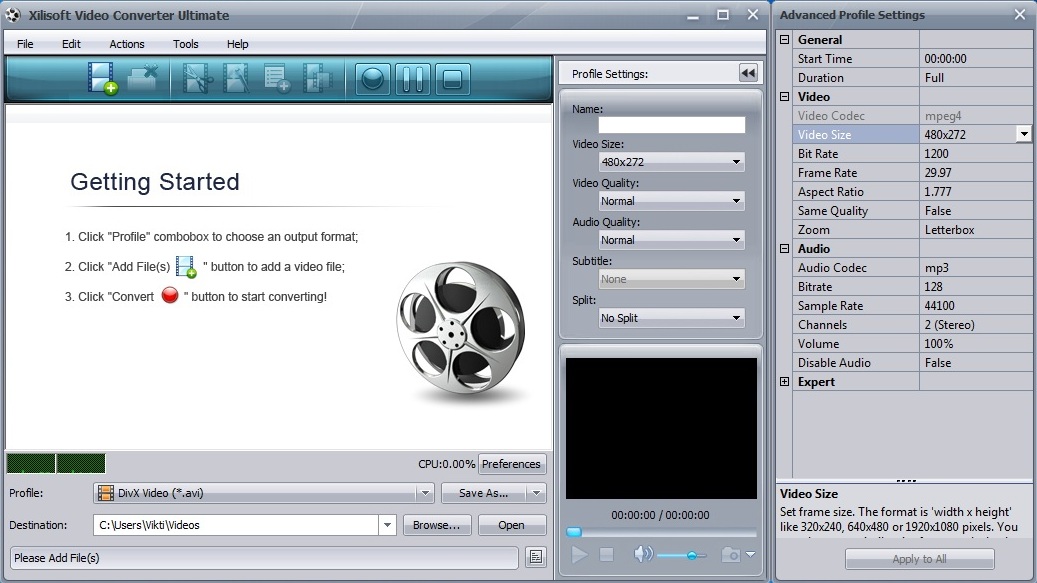1037x583 pixels.
Task: Open the Actions menu
Action: [126, 44]
